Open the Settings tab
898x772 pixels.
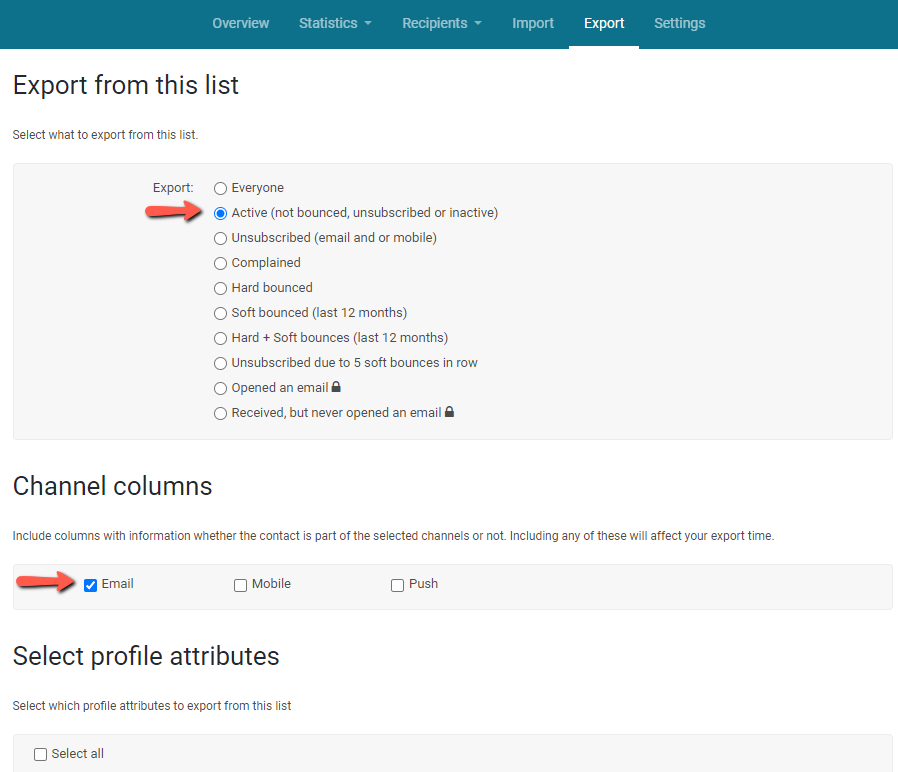(x=679, y=23)
